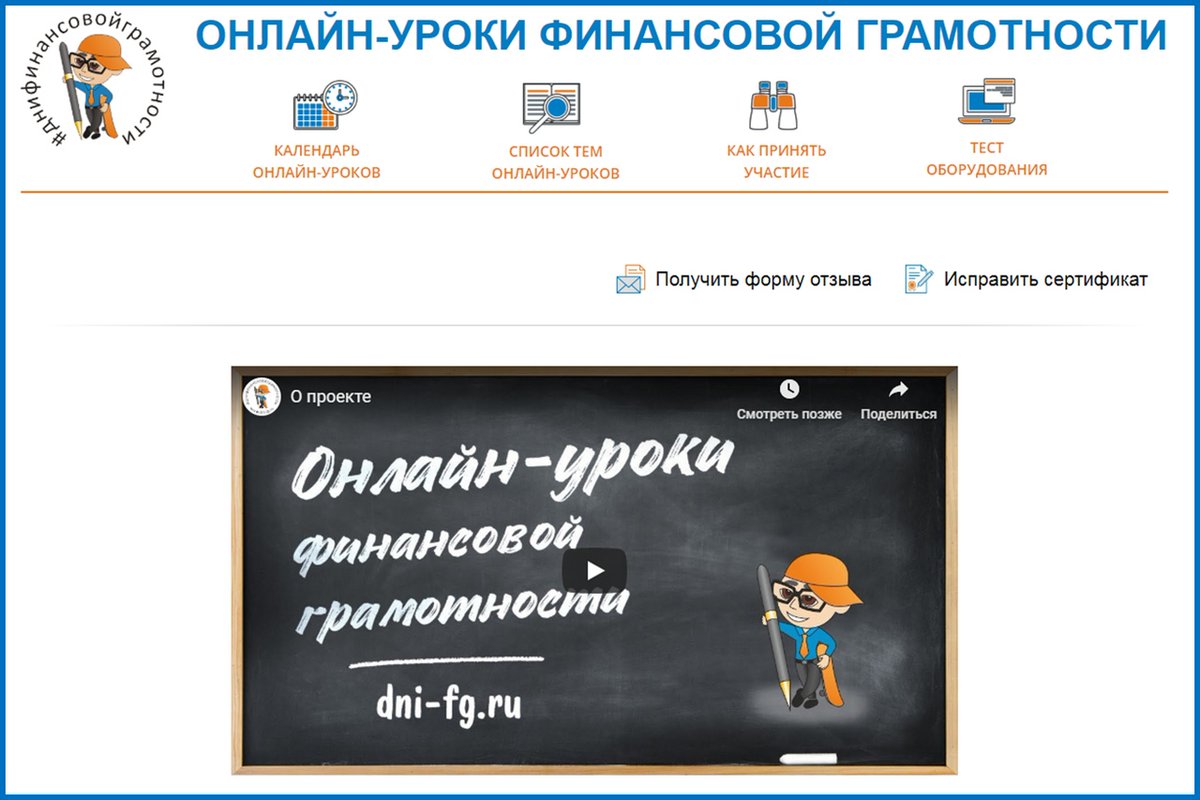Image resolution: width=1200 pixels, height=800 pixels.
Task: Click the binoculars icon
Action: 777,103
